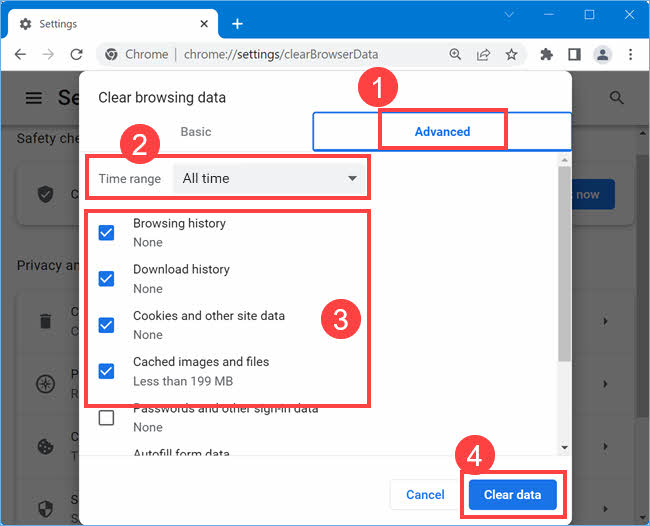This screenshot has height=526, width=650.
Task: Reload the page with the refresh icon
Action: click(x=77, y=54)
